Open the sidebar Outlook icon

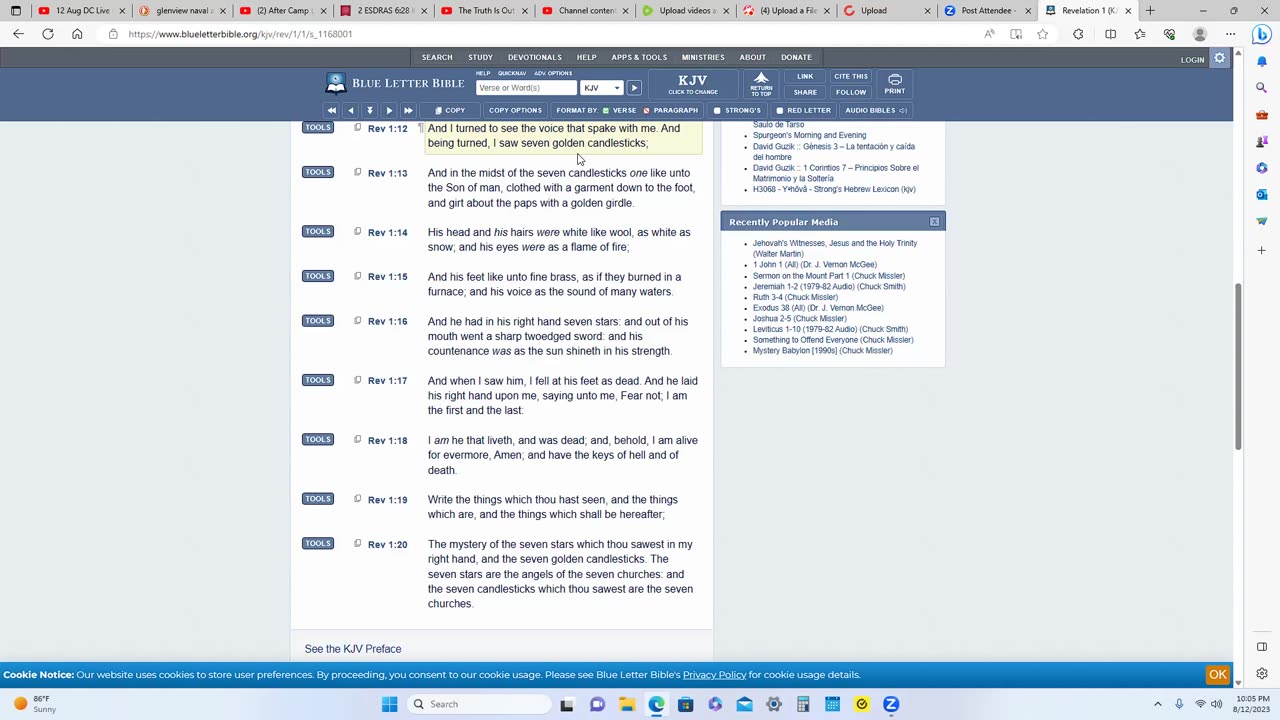pyautogui.click(x=1262, y=194)
